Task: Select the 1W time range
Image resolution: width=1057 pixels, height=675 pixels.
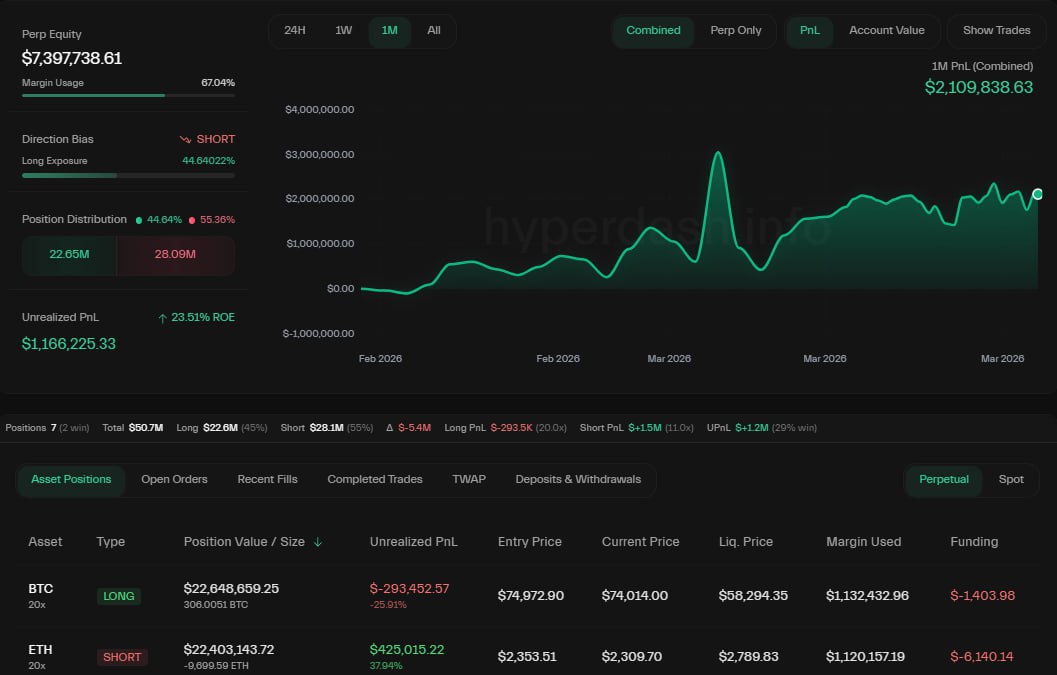Action: 343,31
